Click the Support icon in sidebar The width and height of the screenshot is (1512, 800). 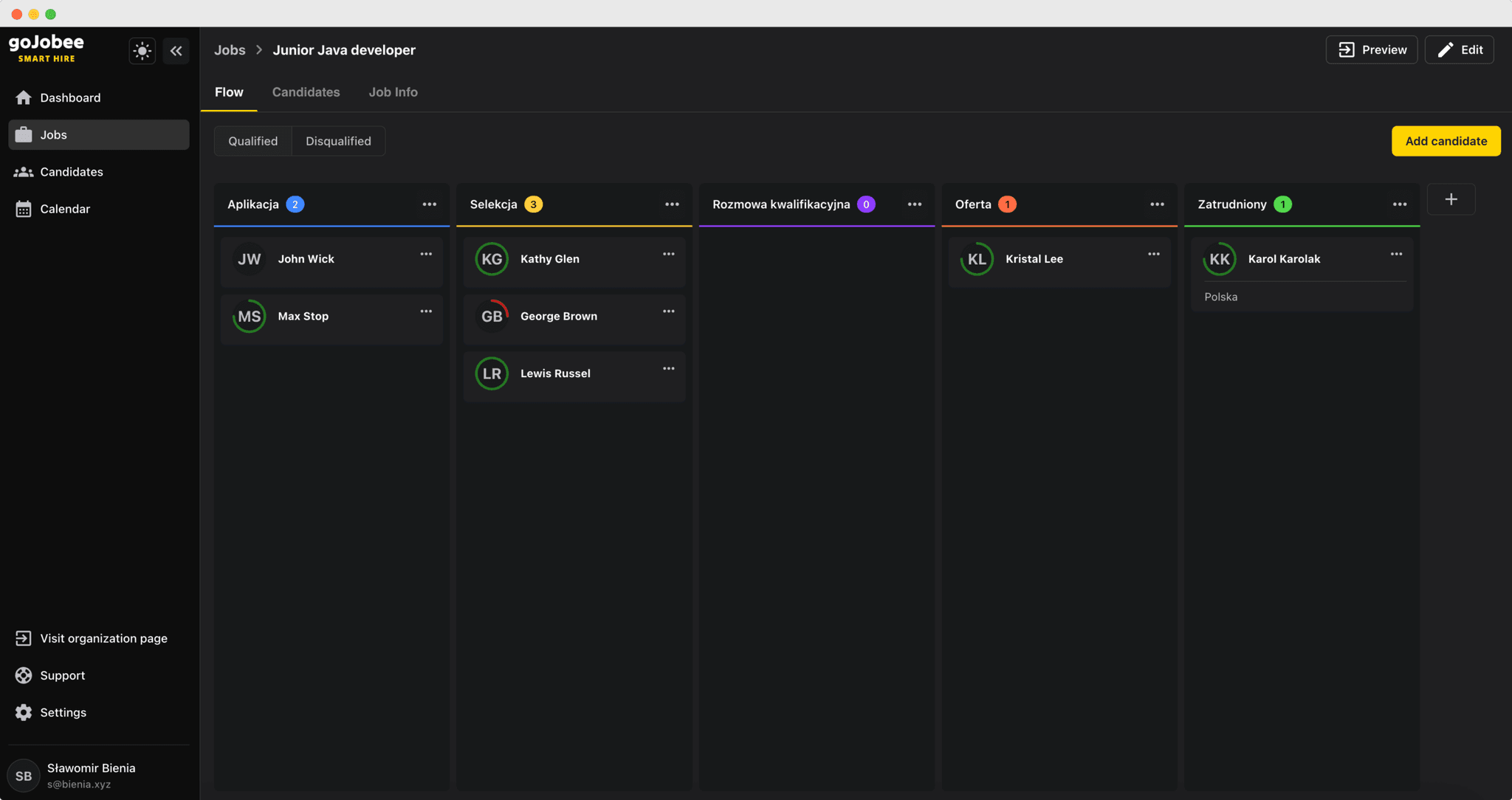23,675
